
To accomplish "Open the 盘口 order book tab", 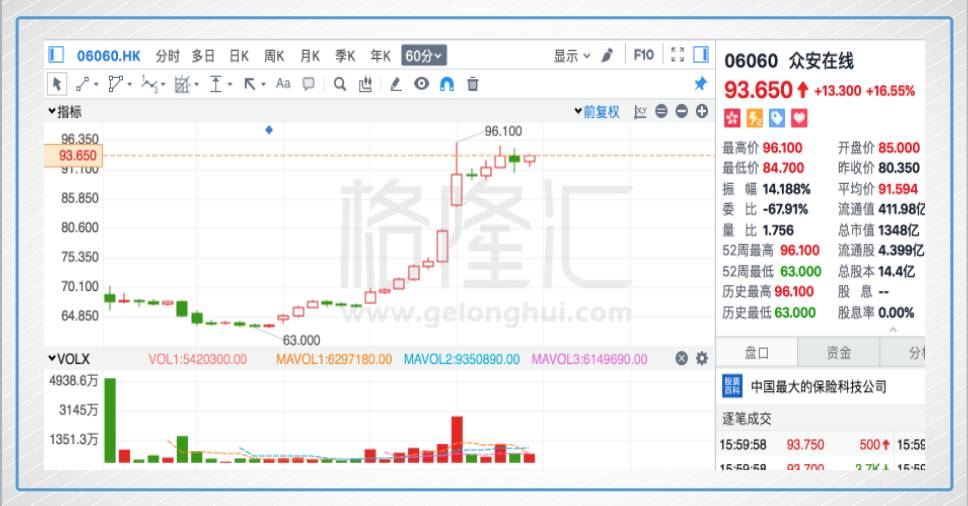I will click(756, 352).
